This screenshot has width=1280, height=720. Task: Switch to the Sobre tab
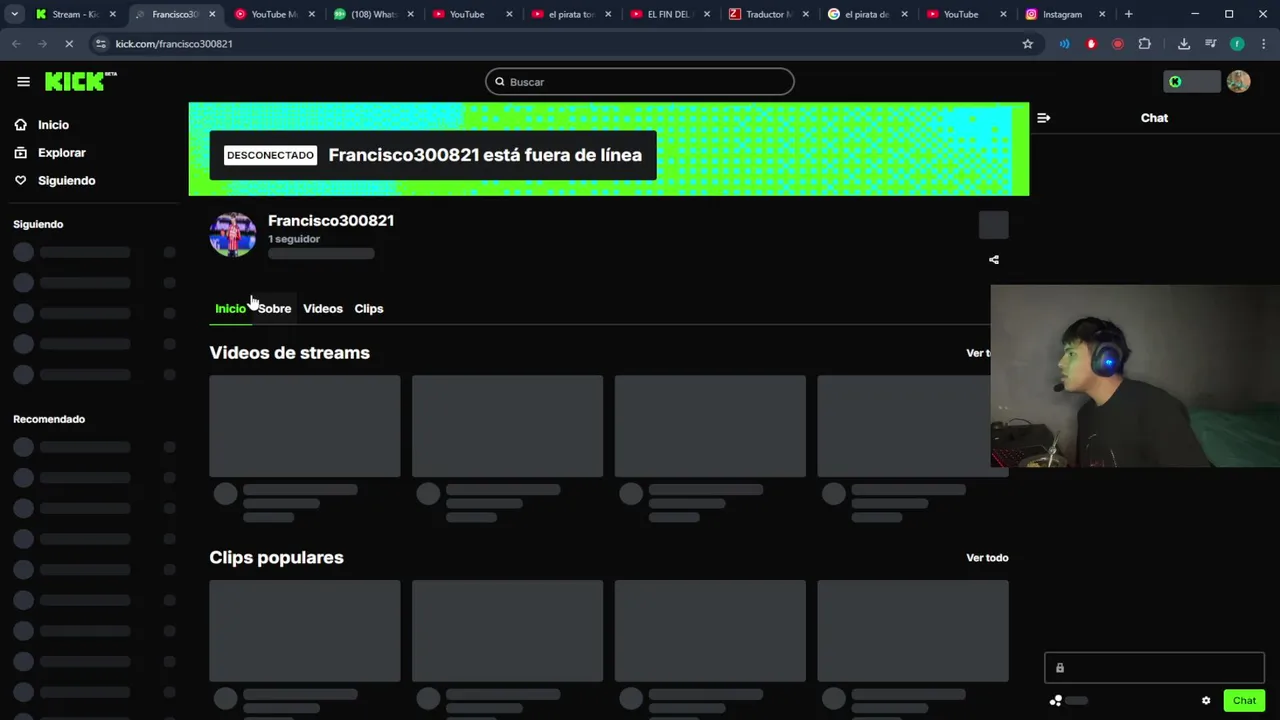(275, 309)
